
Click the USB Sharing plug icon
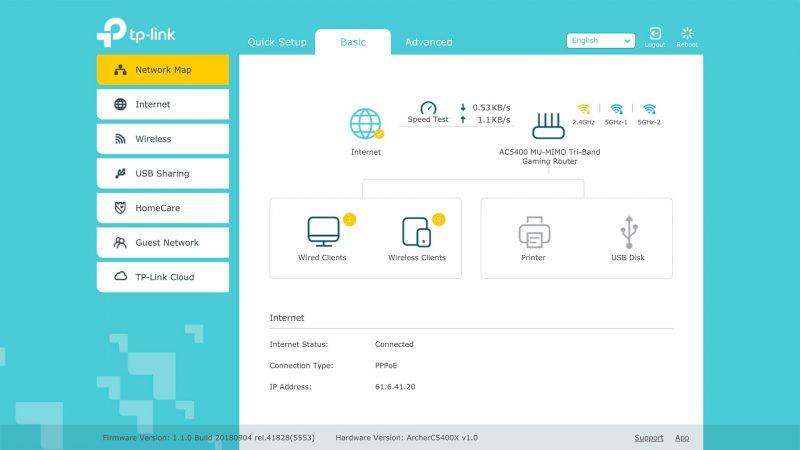click(120, 173)
